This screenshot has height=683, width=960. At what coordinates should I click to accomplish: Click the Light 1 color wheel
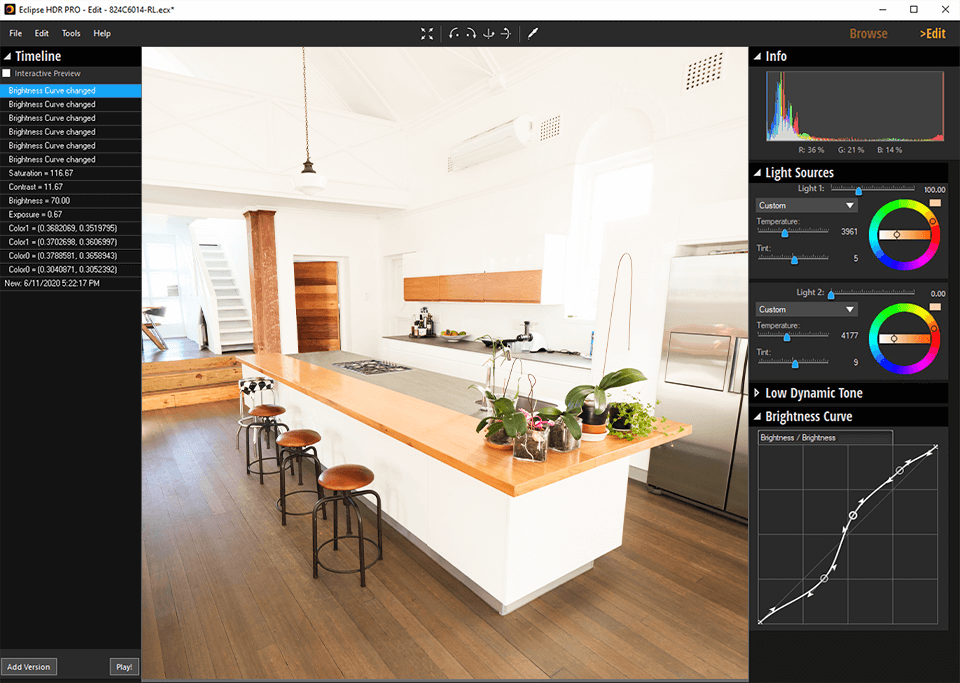[904, 234]
